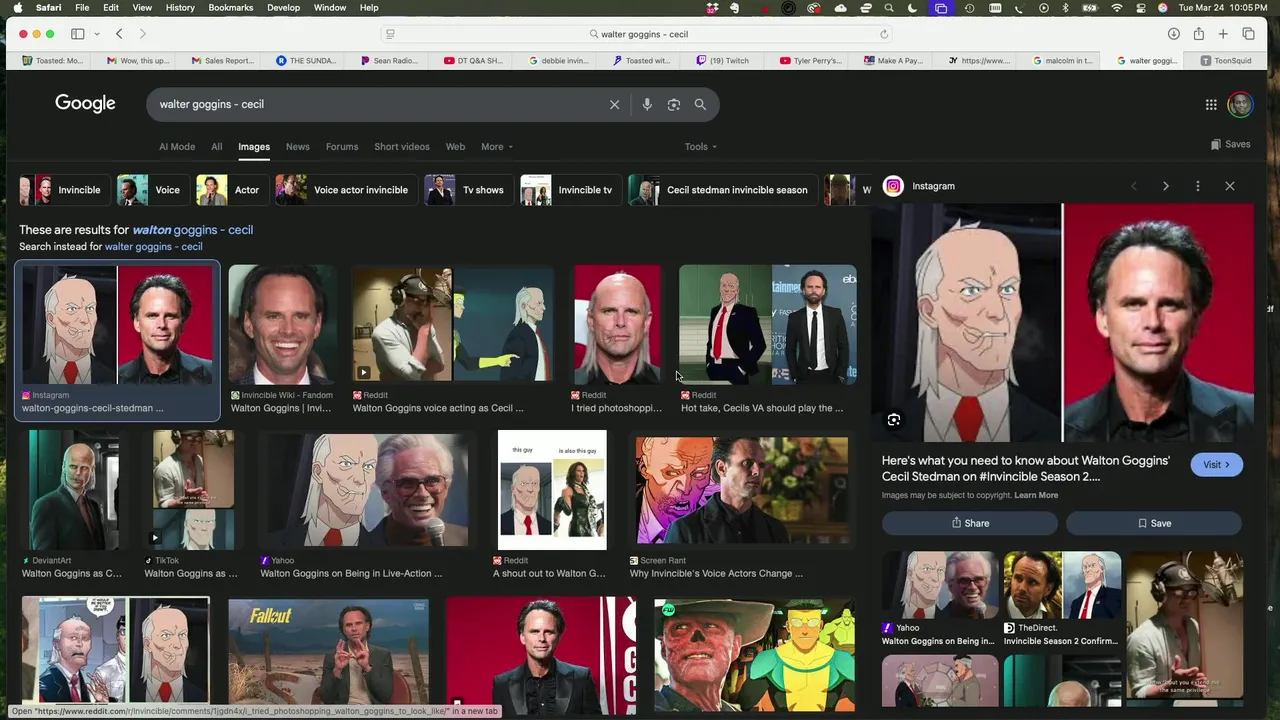1280x720 pixels.
Task: Open Saves bookmark collection
Action: click(1230, 144)
